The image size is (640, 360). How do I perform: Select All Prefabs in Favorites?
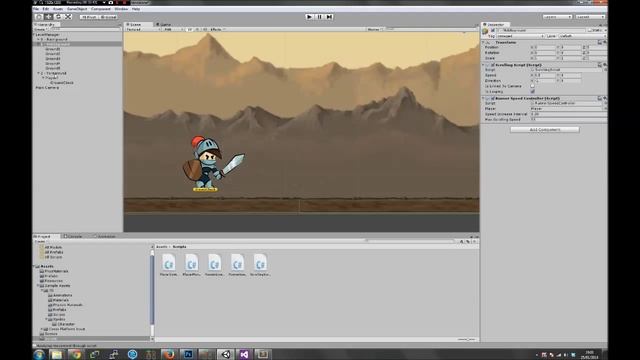[53, 252]
